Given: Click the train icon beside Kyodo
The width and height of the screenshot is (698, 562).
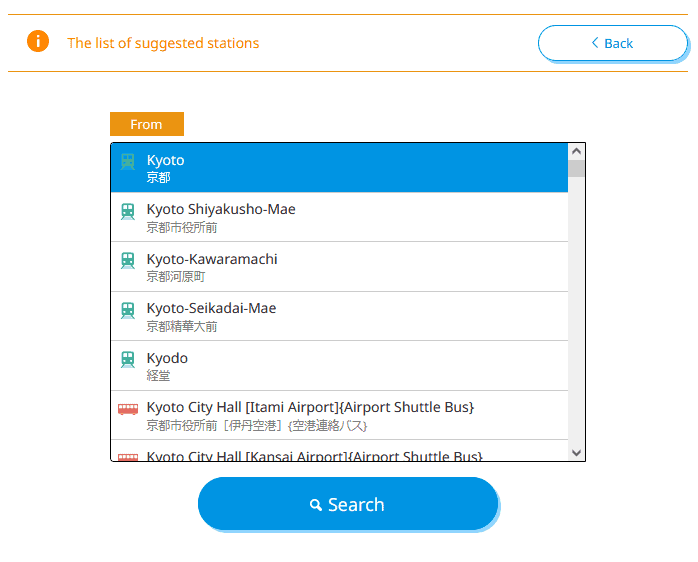Looking at the screenshot, I should (128, 360).
